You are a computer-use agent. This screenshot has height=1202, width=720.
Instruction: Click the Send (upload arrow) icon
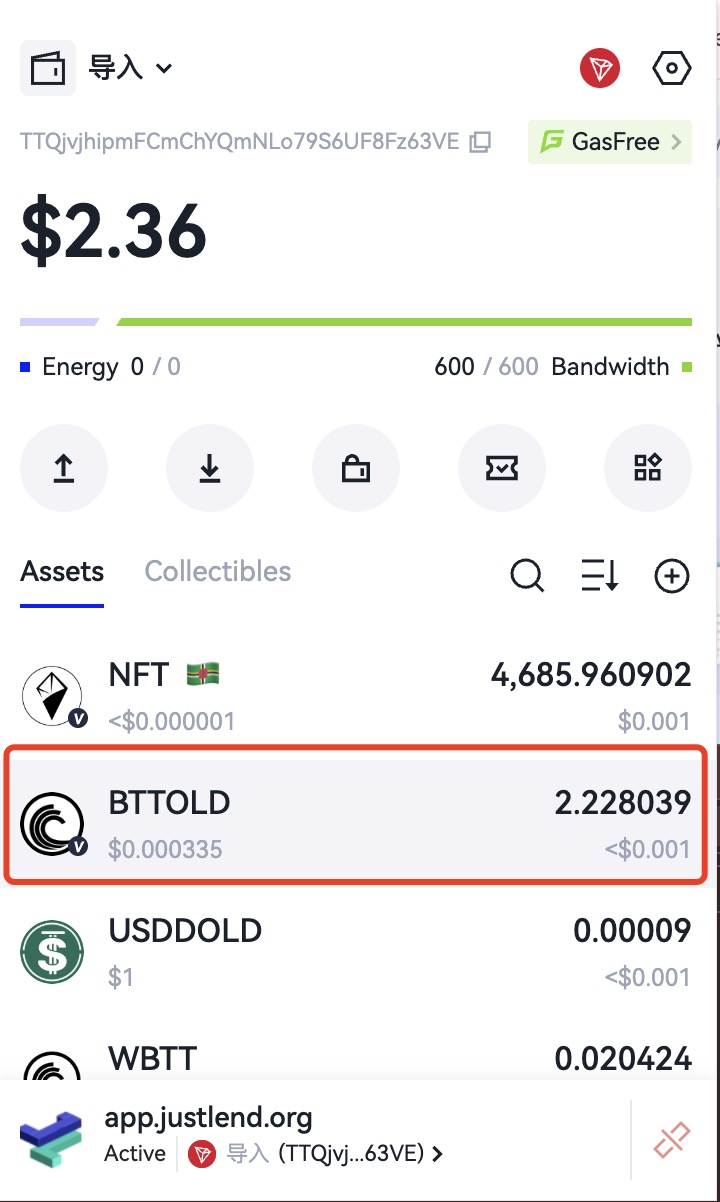[64, 468]
